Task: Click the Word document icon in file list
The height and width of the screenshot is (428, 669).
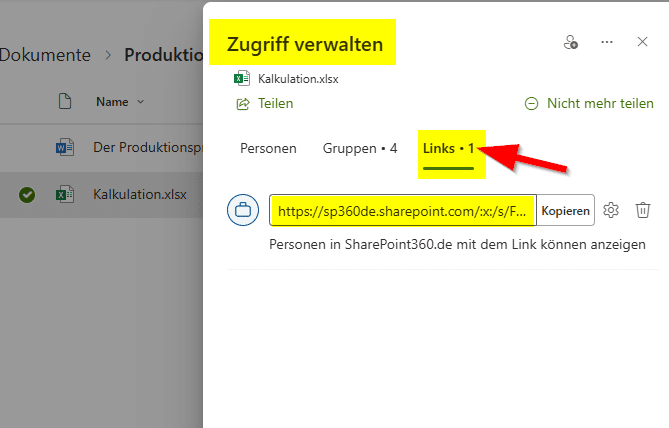Action: point(65,147)
